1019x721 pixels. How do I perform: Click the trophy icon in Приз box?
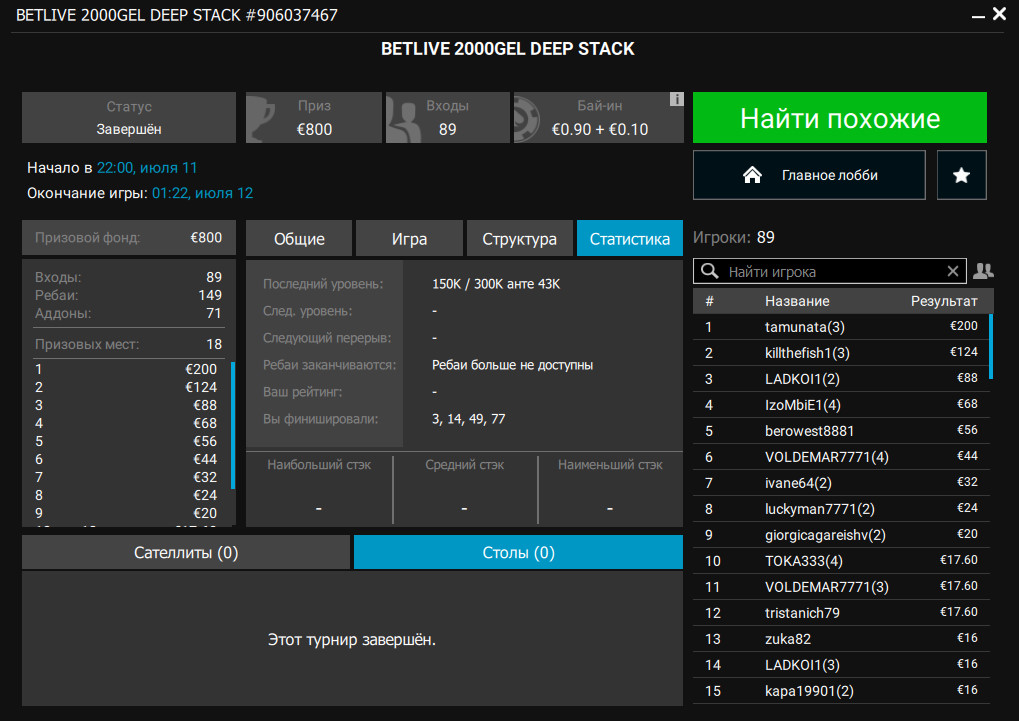point(262,117)
